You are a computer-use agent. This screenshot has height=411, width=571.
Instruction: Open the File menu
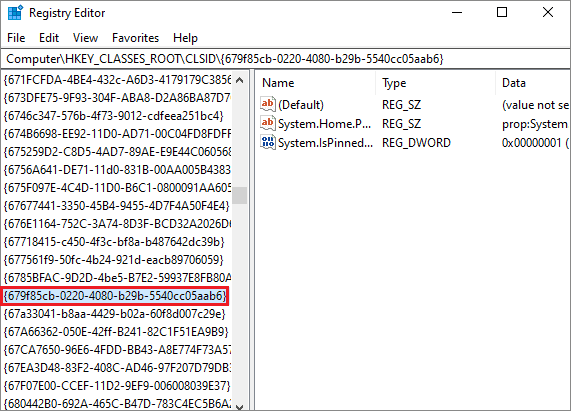[x=16, y=38]
